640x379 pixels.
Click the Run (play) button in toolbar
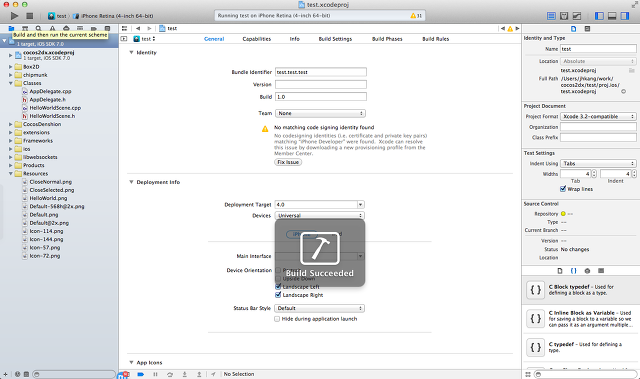pyautogui.click(x=14, y=16)
